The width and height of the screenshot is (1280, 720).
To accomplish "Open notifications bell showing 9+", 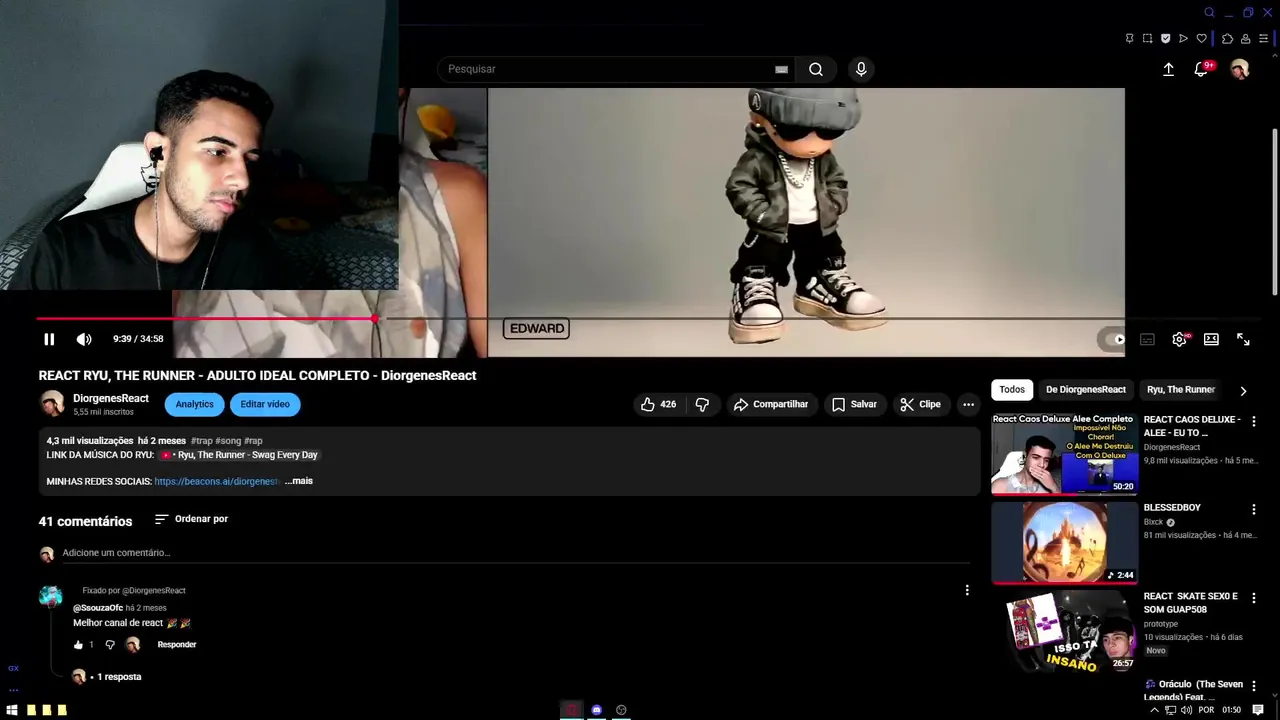I will [1202, 69].
